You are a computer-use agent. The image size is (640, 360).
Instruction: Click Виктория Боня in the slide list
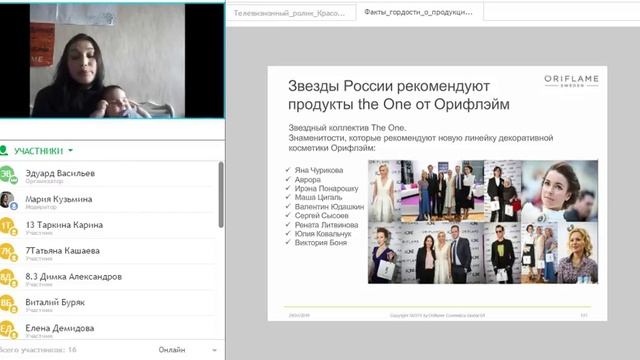pyautogui.click(x=321, y=243)
